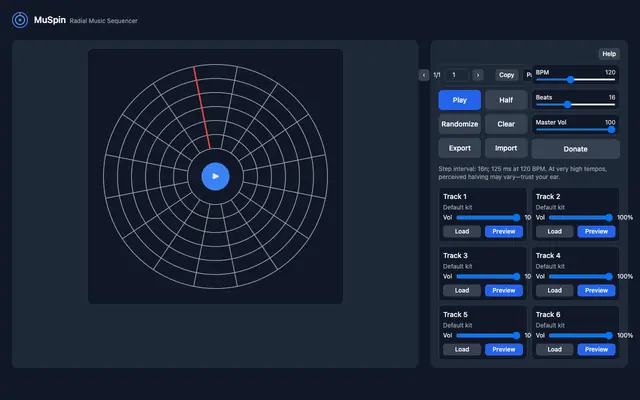
Task: Click the Track 1 label
Action: (455, 197)
